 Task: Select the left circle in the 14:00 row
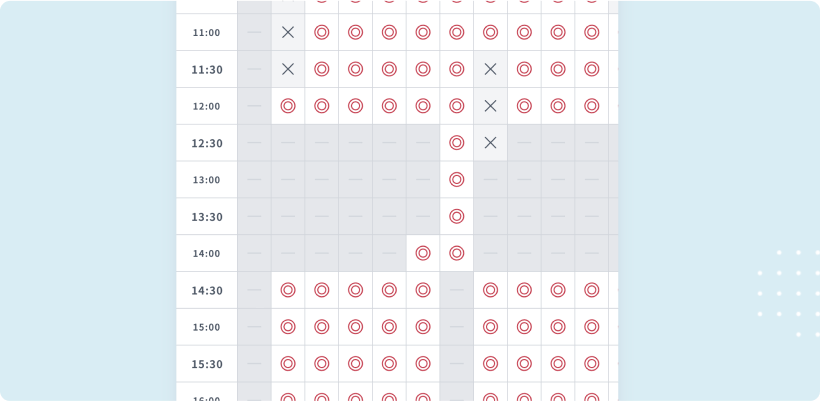tap(423, 253)
